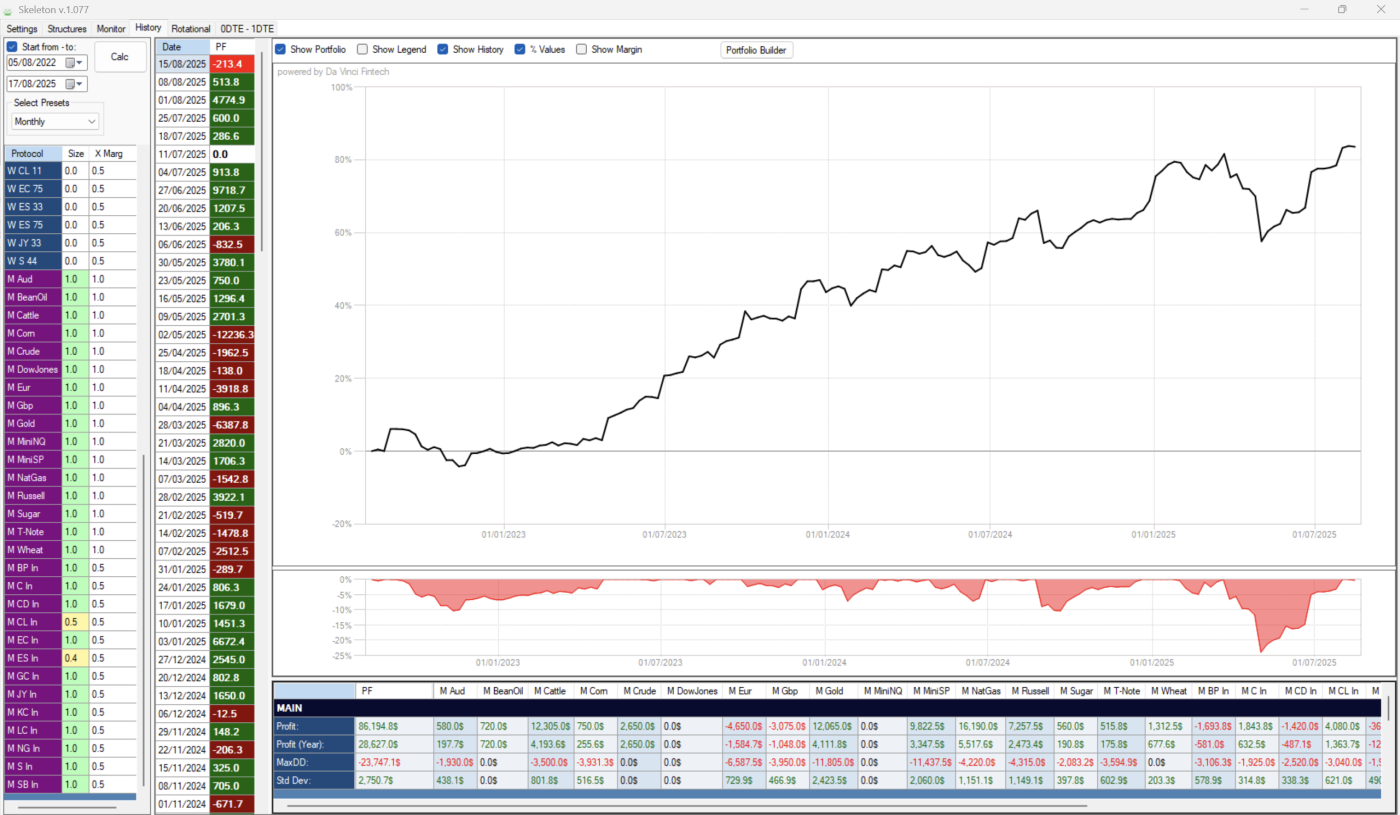The width and height of the screenshot is (1400, 815).
Task: Open the 0DTE - 1DTE tab
Action: tap(248, 28)
